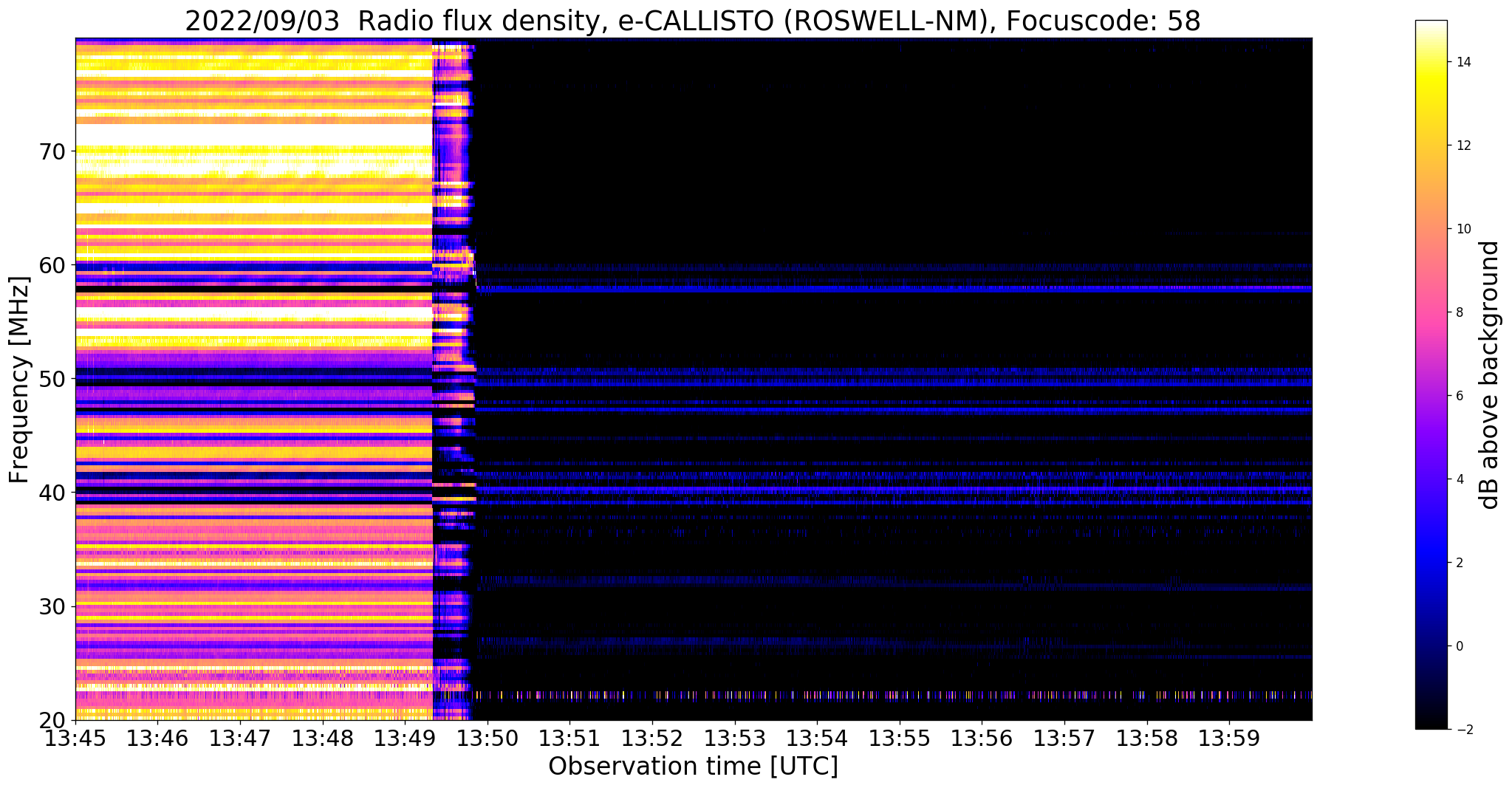Click the colorbar tick label 4
Image resolution: width=1512 pixels, height=788 pixels.
point(1460,479)
